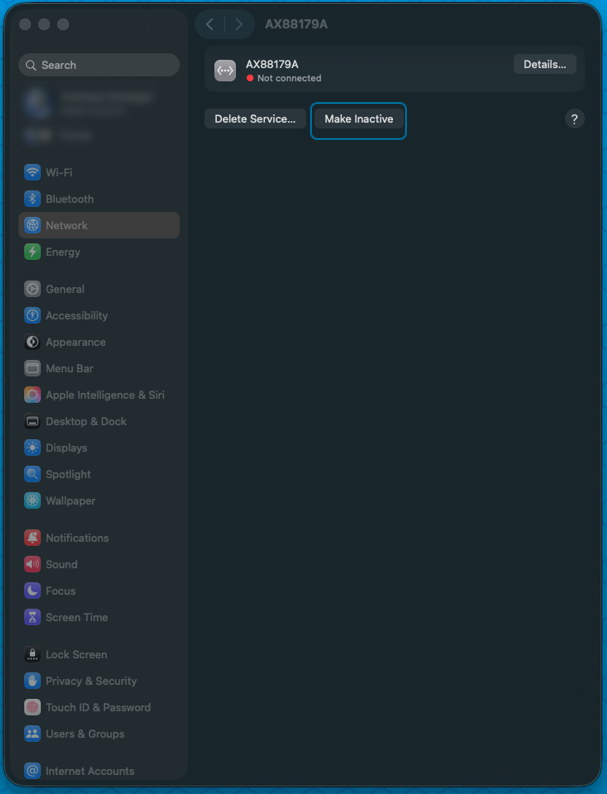Image resolution: width=607 pixels, height=794 pixels.
Task: Open Notifications in the sidebar
Action: (77, 538)
